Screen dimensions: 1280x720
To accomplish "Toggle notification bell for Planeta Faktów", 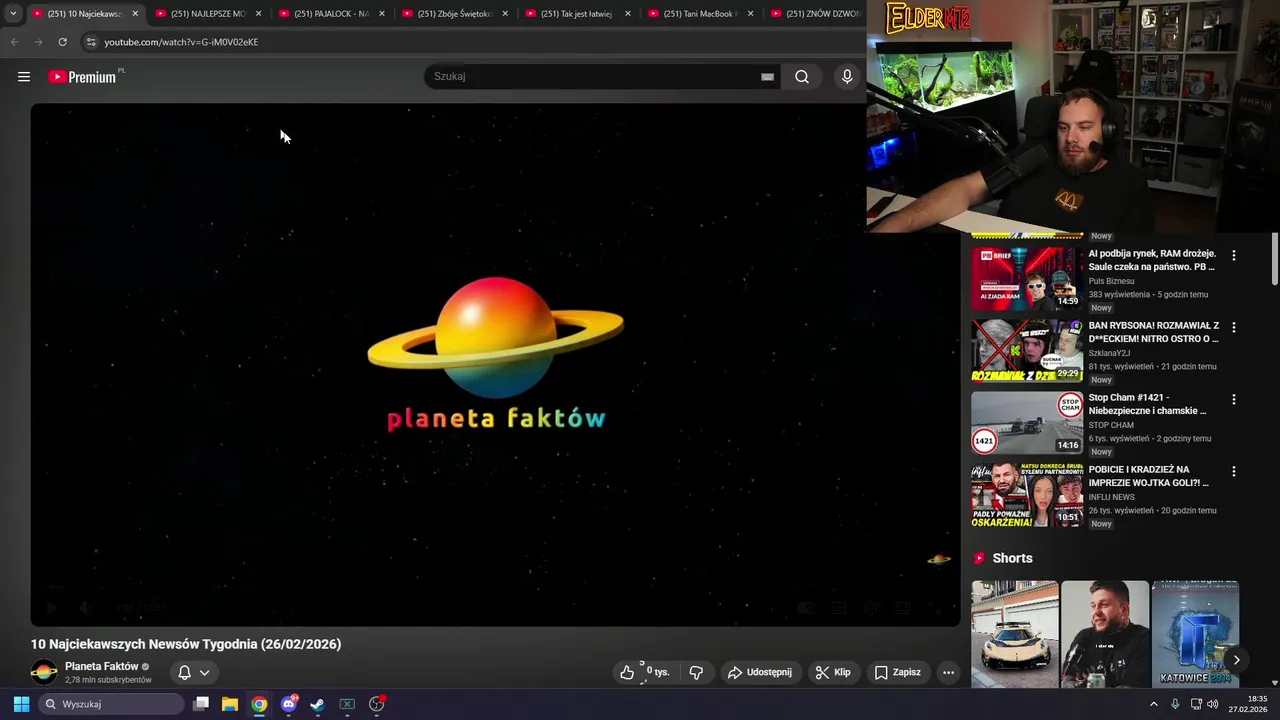I will (x=184, y=672).
